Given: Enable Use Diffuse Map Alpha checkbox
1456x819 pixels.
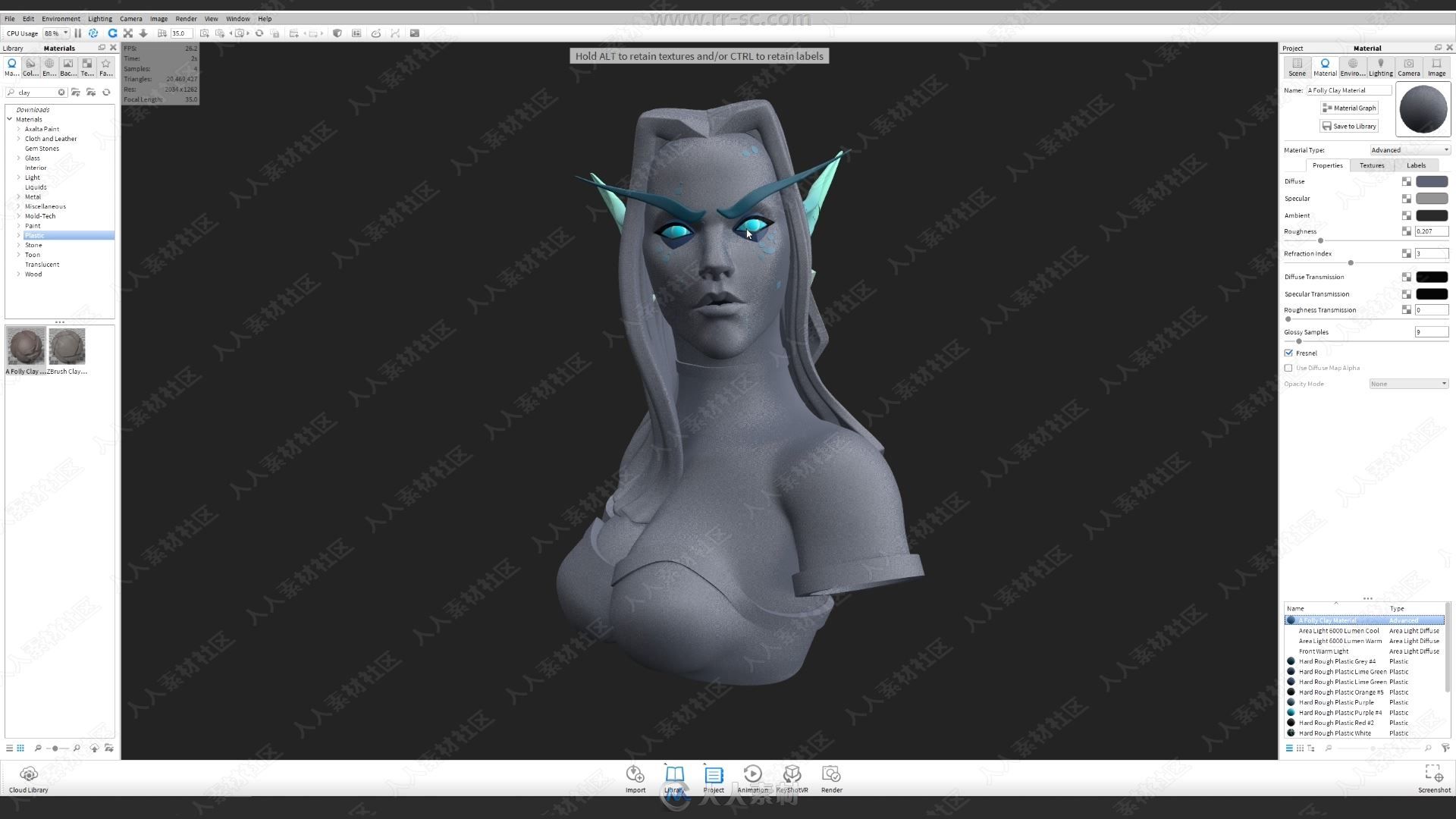Looking at the screenshot, I should 1288,369.
